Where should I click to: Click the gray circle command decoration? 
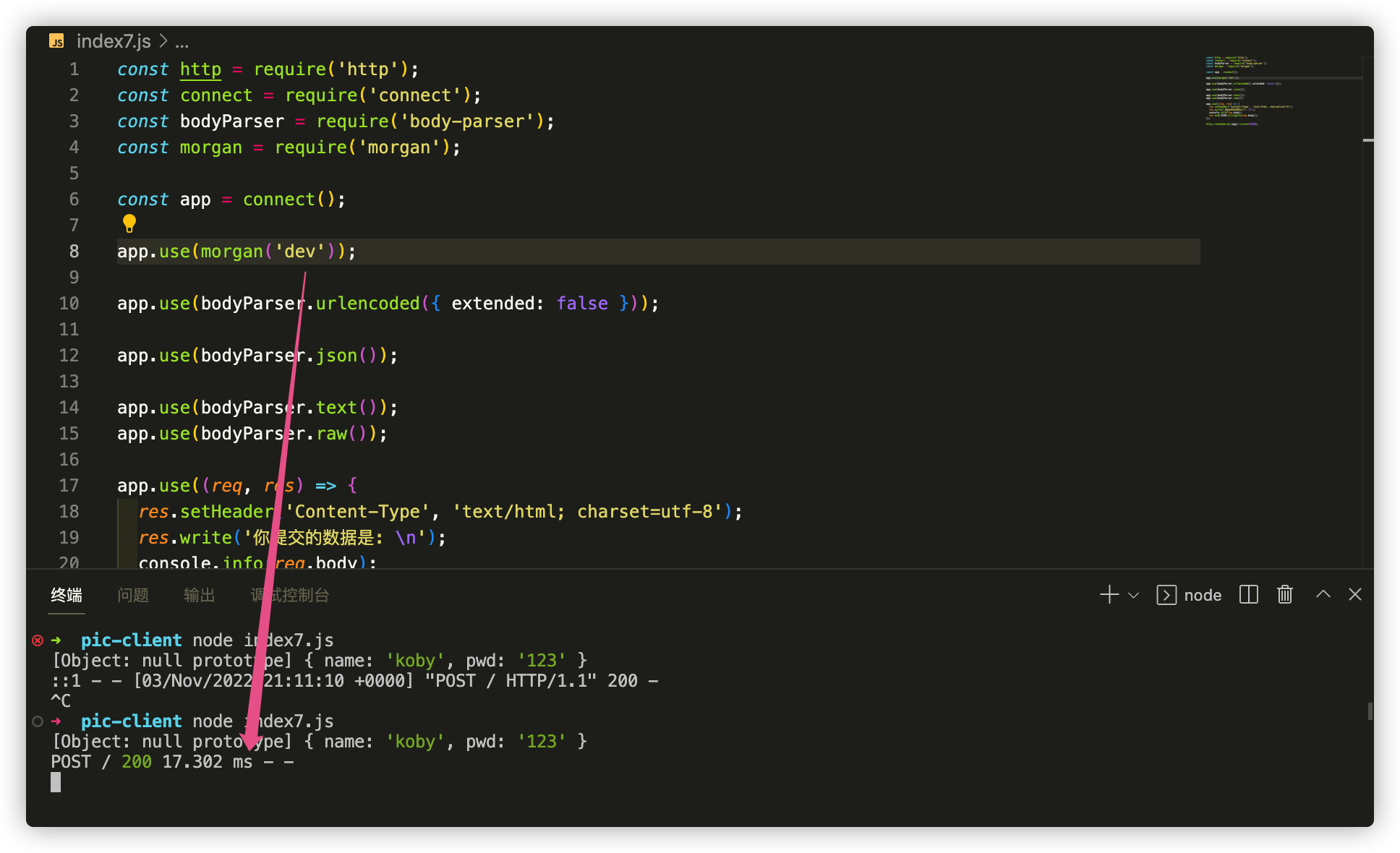click(38, 721)
